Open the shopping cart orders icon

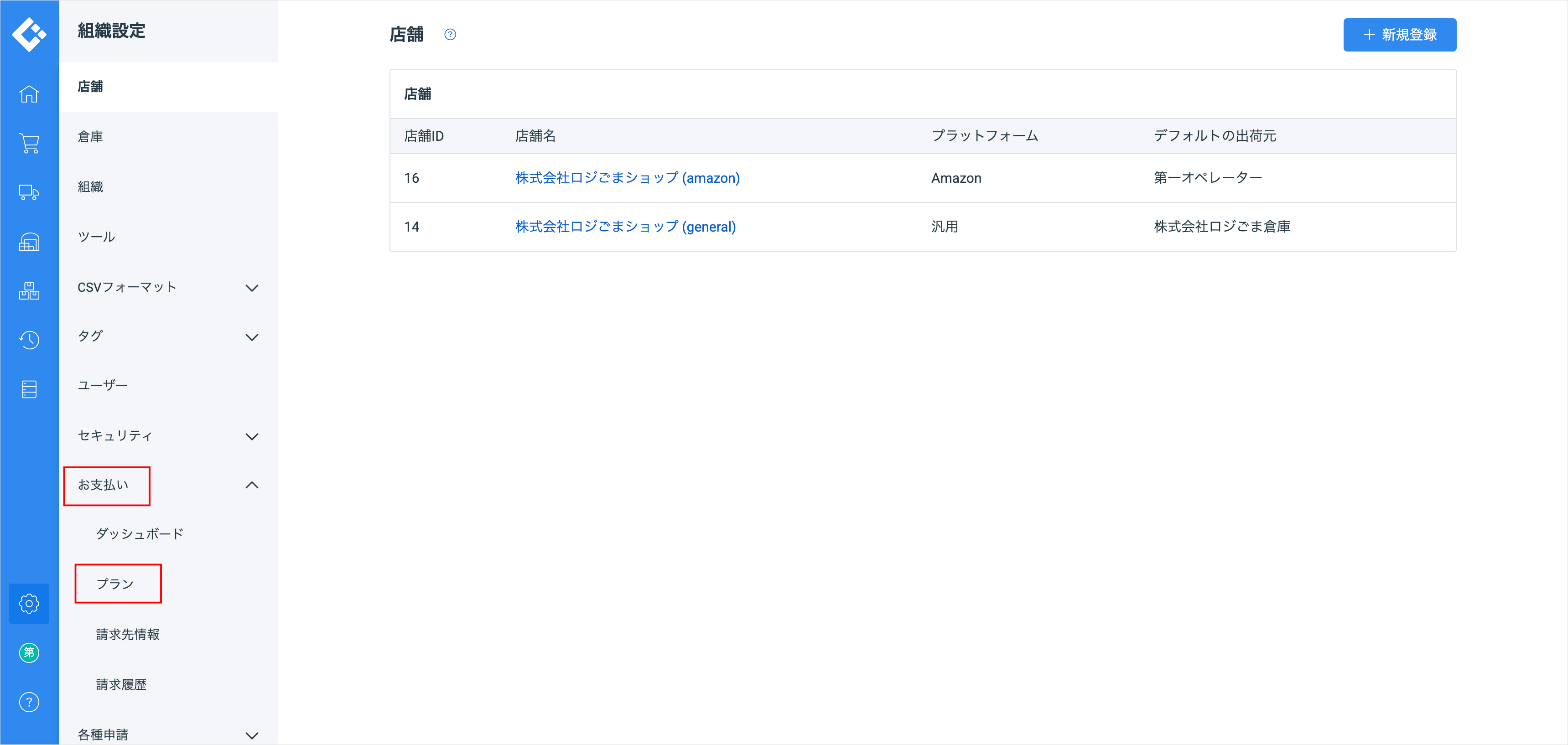click(29, 143)
